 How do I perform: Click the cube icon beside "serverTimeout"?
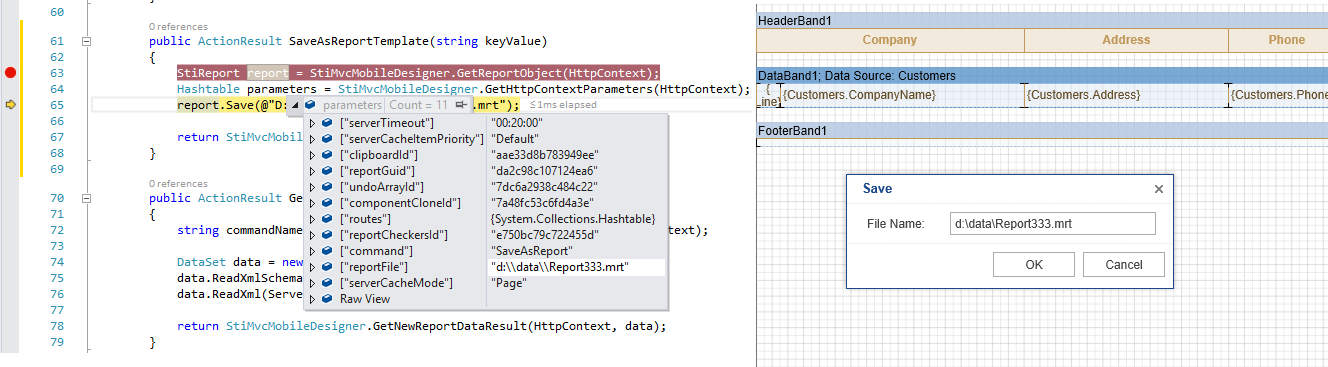point(328,122)
